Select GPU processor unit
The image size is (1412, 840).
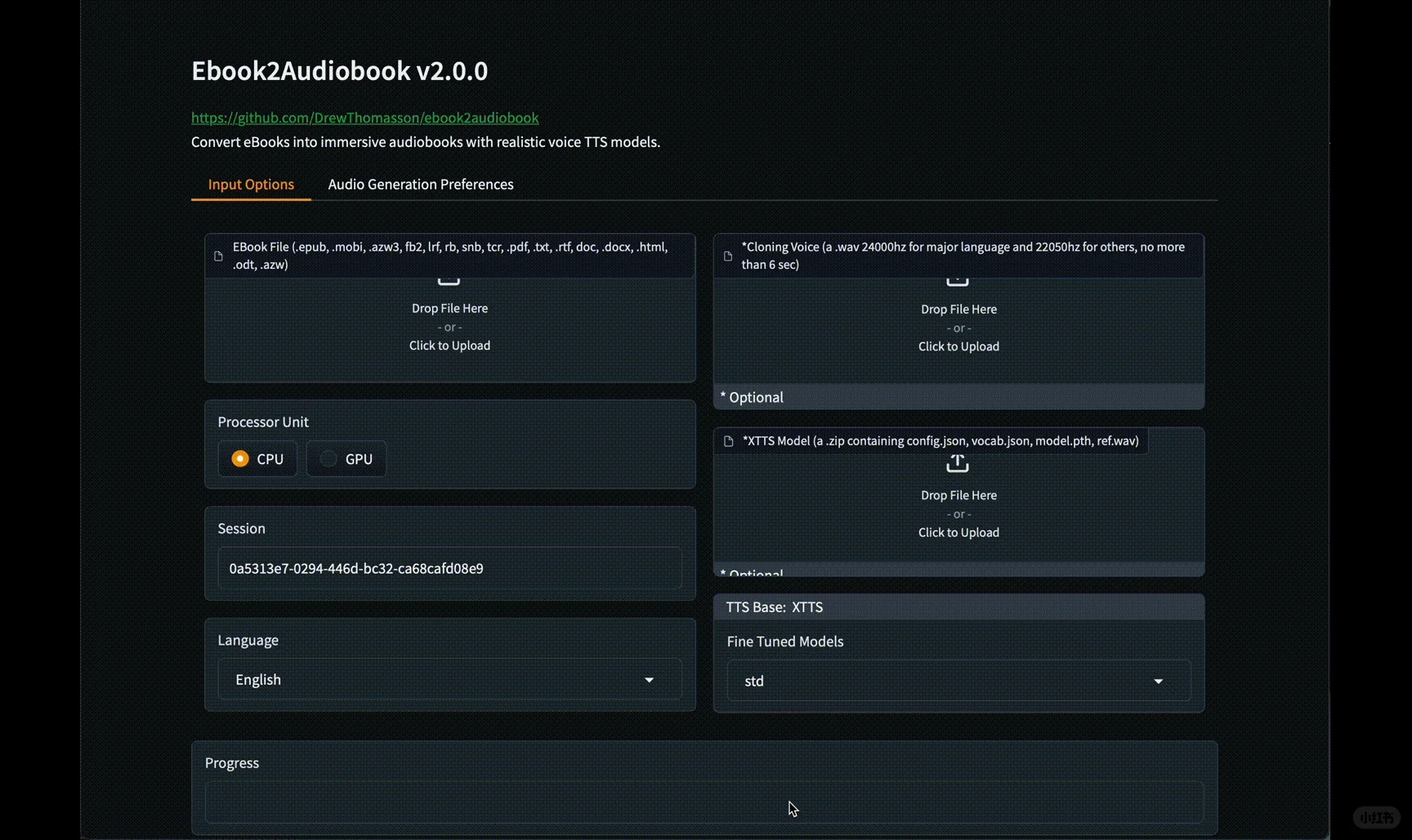(x=346, y=458)
